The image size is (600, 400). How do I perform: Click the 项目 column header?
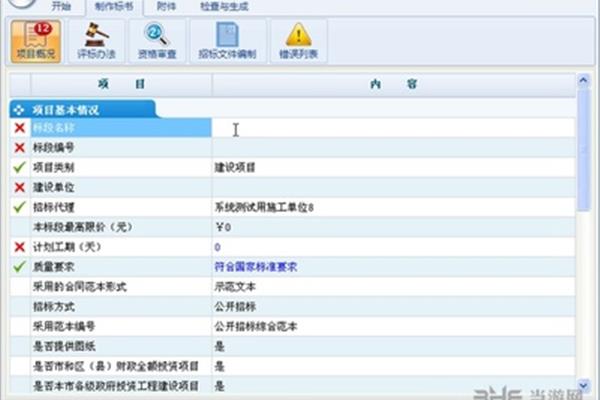pyautogui.click(x=121, y=84)
